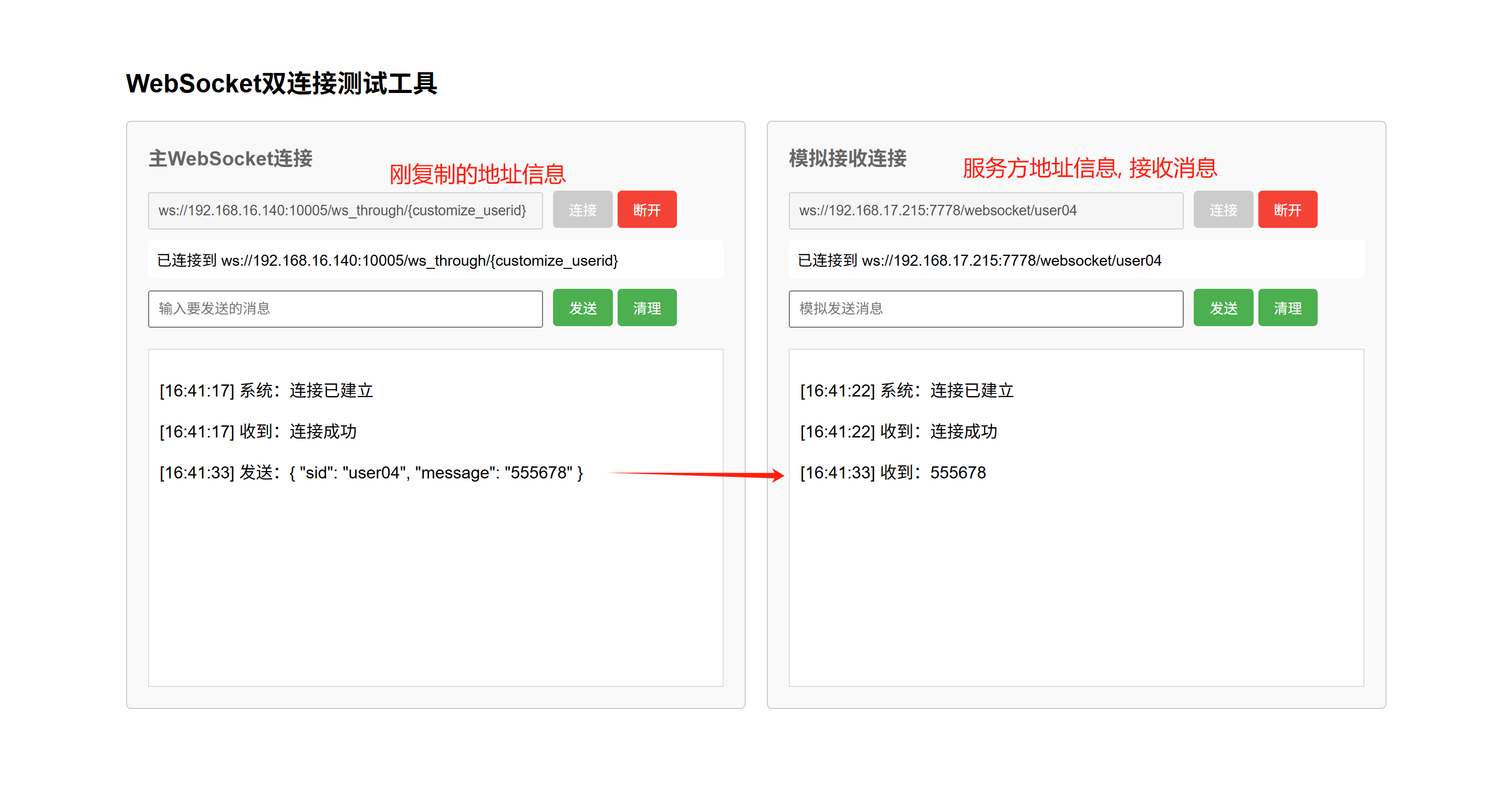Click 连接 button in main WebSocket panel
Screen dimensions: 1512x803
click(582, 210)
